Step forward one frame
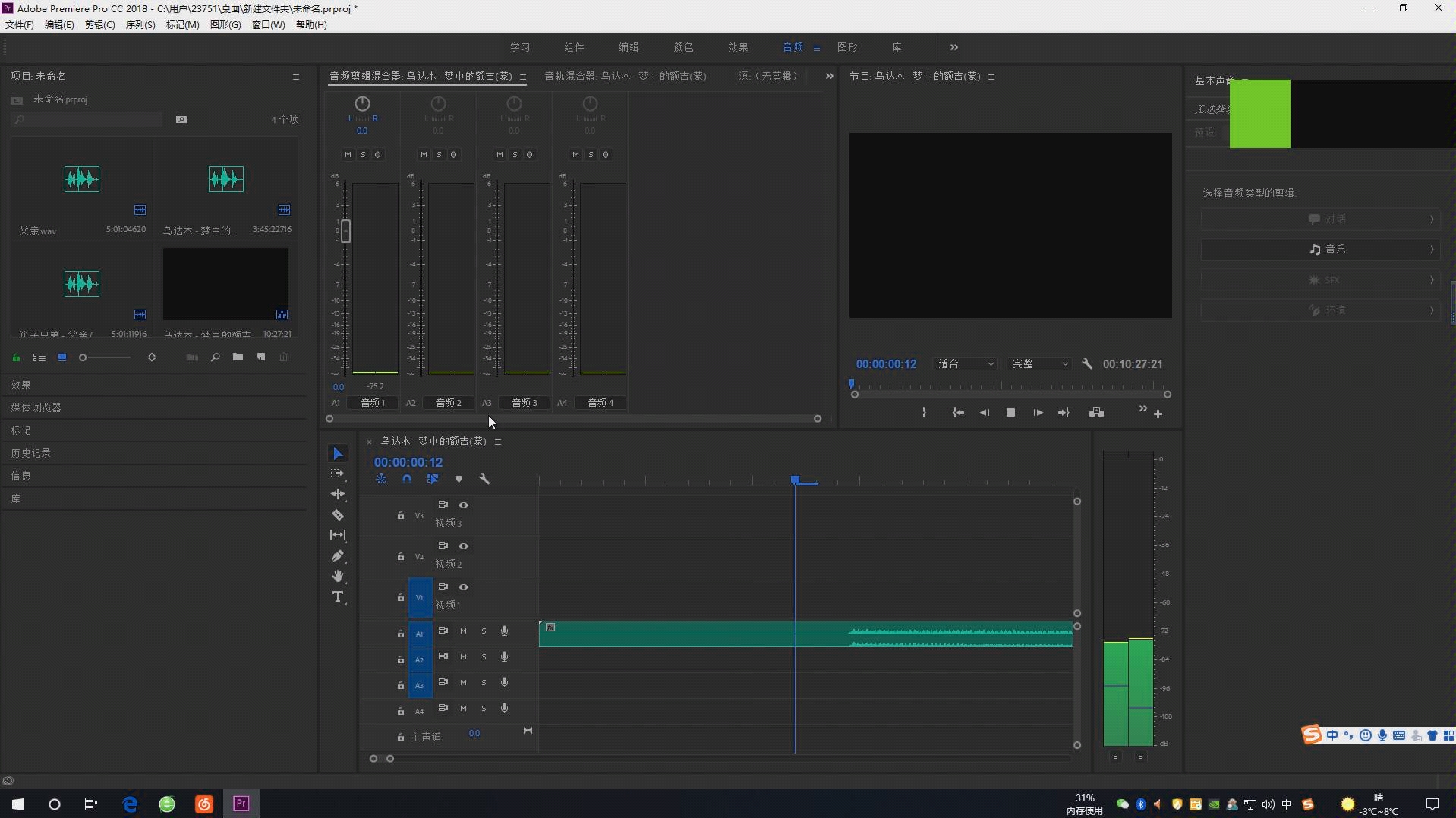The image size is (1456, 818). (1037, 413)
